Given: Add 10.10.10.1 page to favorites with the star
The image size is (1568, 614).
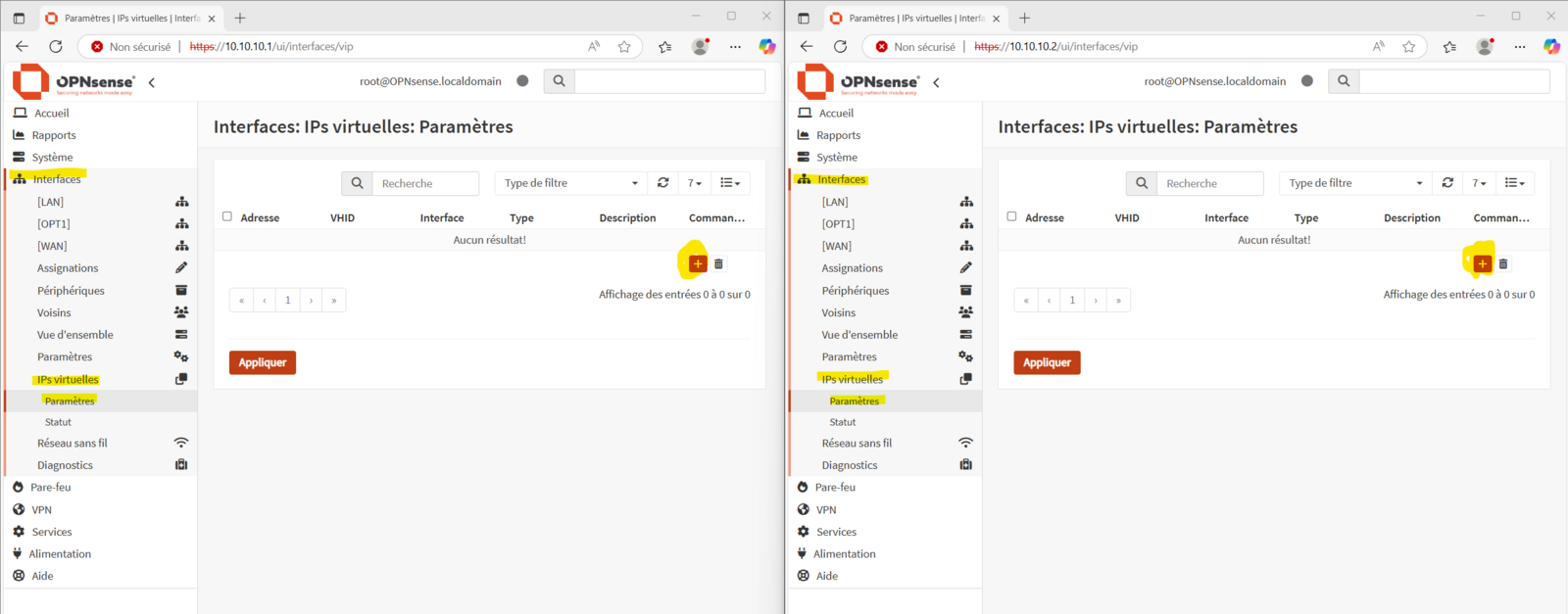Looking at the screenshot, I should click(624, 46).
